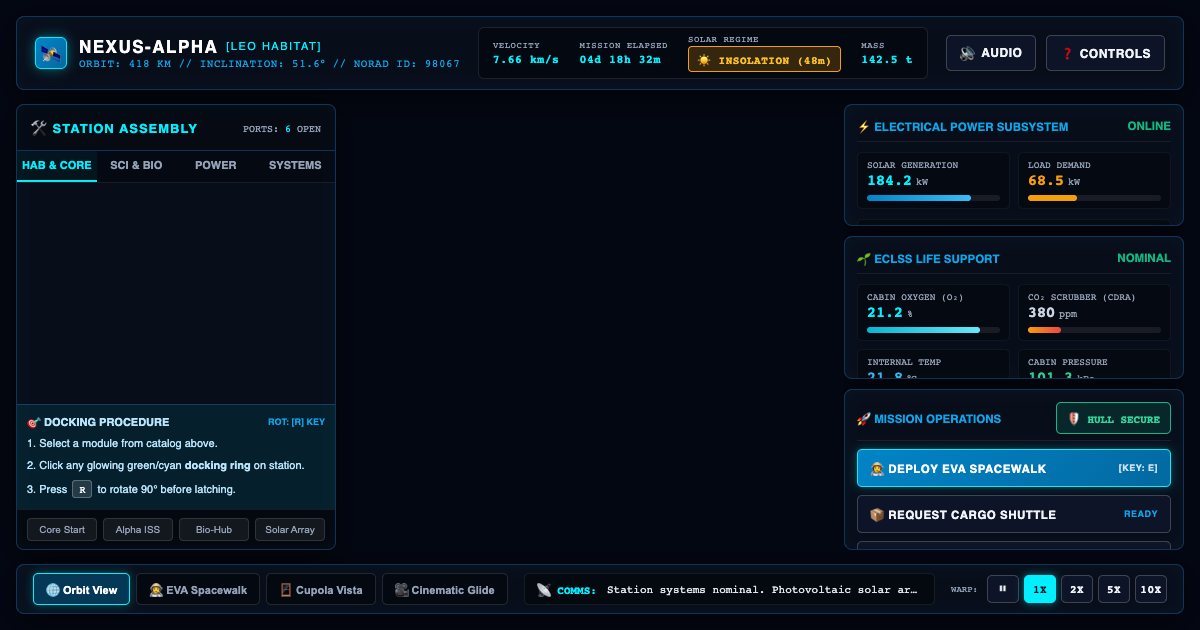The width and height of the screenshot is (1200, 630).
Task: Click the NOMINAL life support status
Action: coord(1144,258)
